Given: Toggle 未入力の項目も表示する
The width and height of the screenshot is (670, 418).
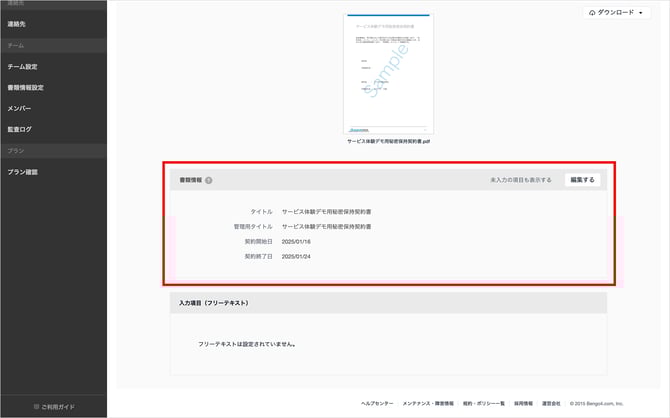Looking at the screenshot, I should pyautogui.click(x=520, y=180).
